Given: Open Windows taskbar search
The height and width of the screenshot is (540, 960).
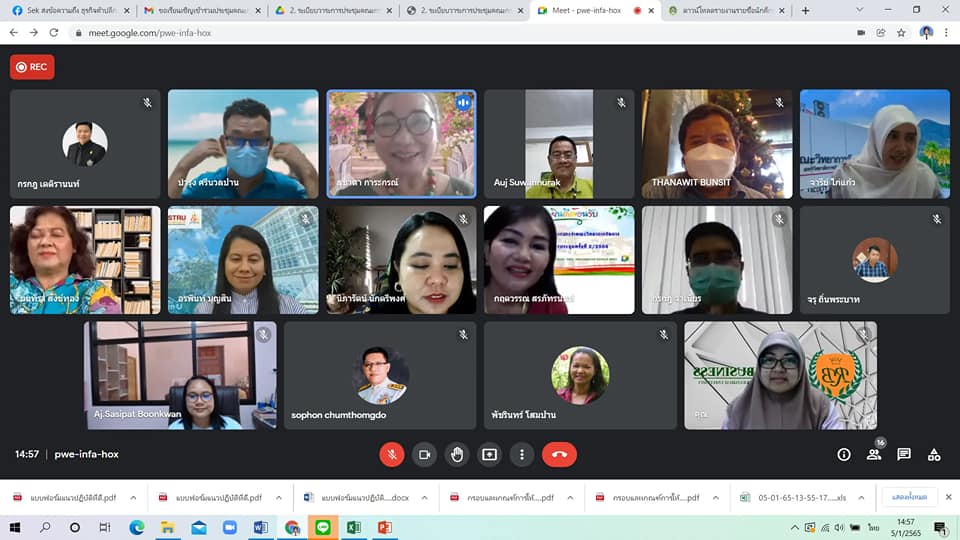Looking at the screenshot, I should click(x=45, y=527).
